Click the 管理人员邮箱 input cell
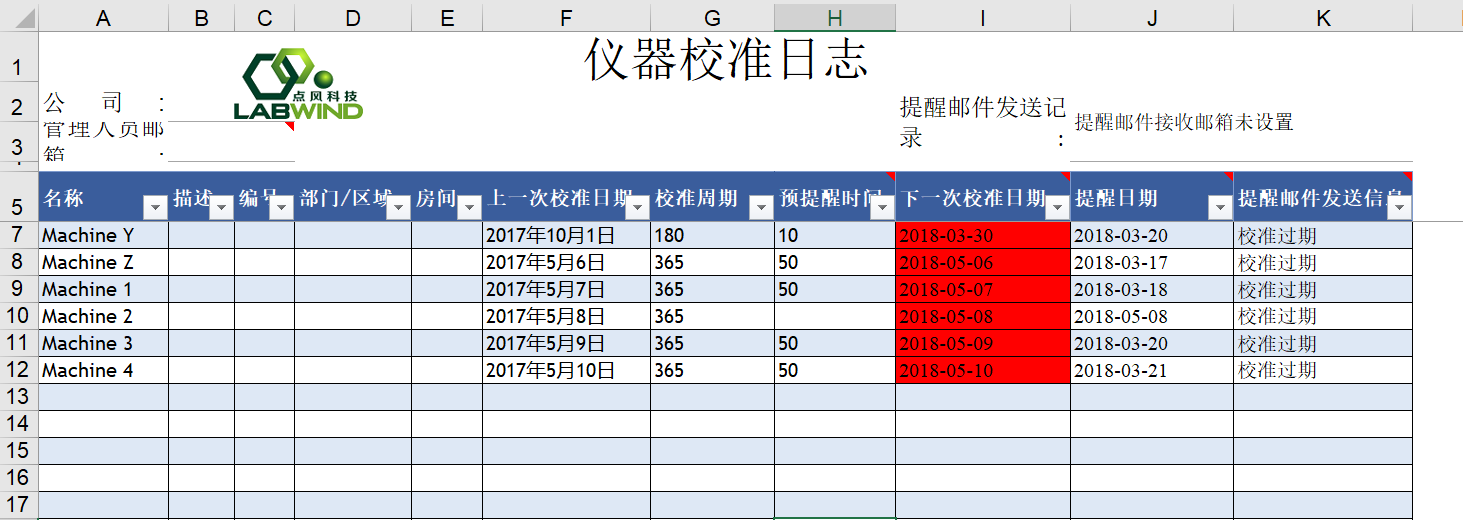 (x=231, y=142)
